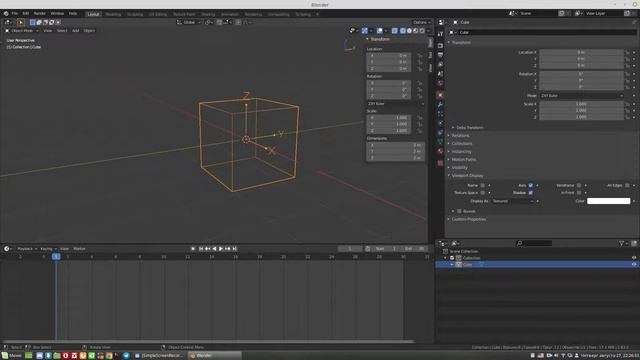Open the viewport View menu
This screenshot has width=640, height=360.
point(47,31)
